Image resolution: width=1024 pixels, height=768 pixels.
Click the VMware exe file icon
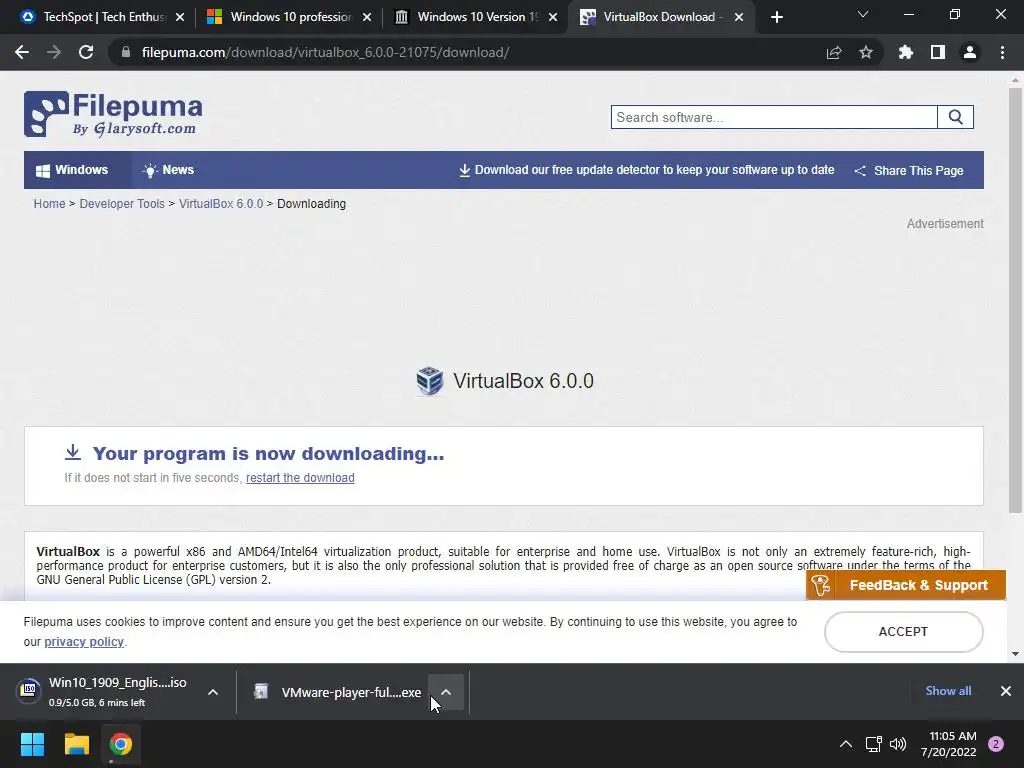pyautogui.click(x=261, y=692)
